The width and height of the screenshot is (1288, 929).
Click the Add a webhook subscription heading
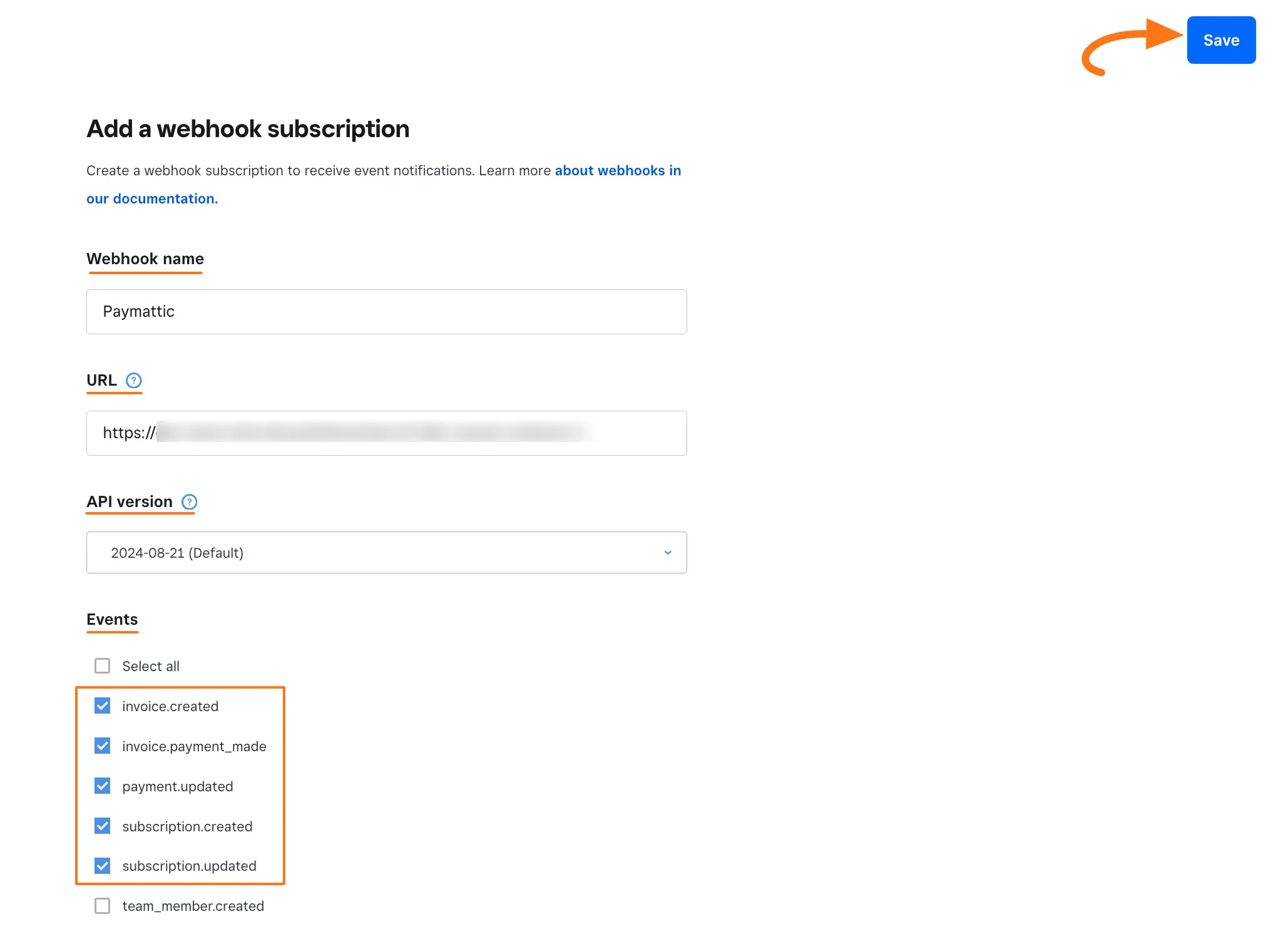pyautogui.click(x=248, y=128)
